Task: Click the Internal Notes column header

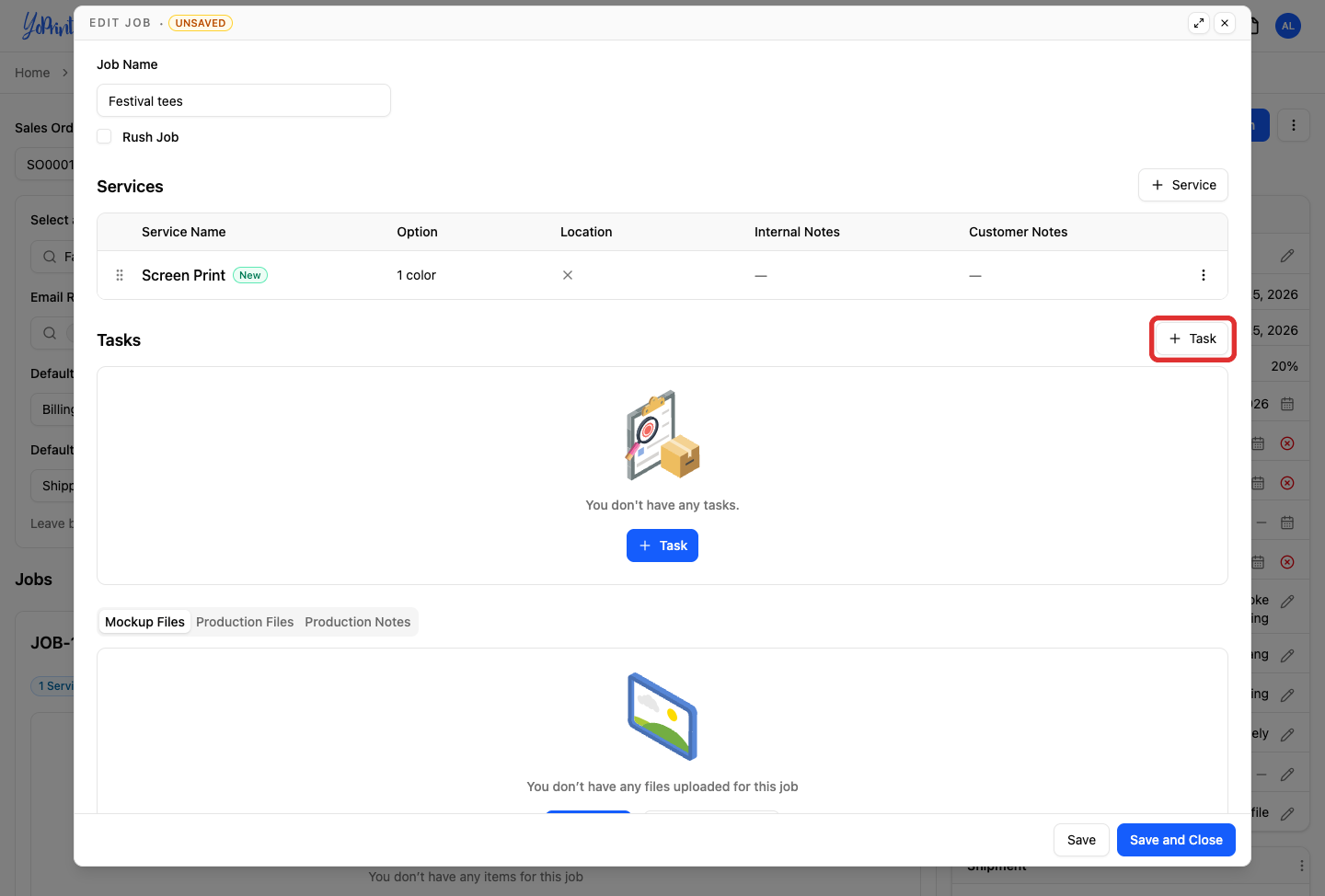Action: point(797,232)
